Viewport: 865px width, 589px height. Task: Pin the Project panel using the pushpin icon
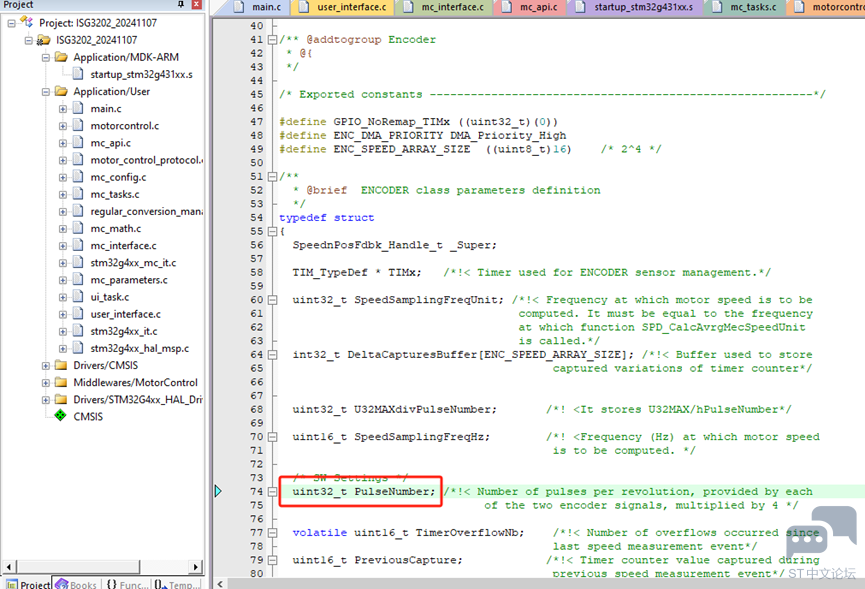(181, 4)
